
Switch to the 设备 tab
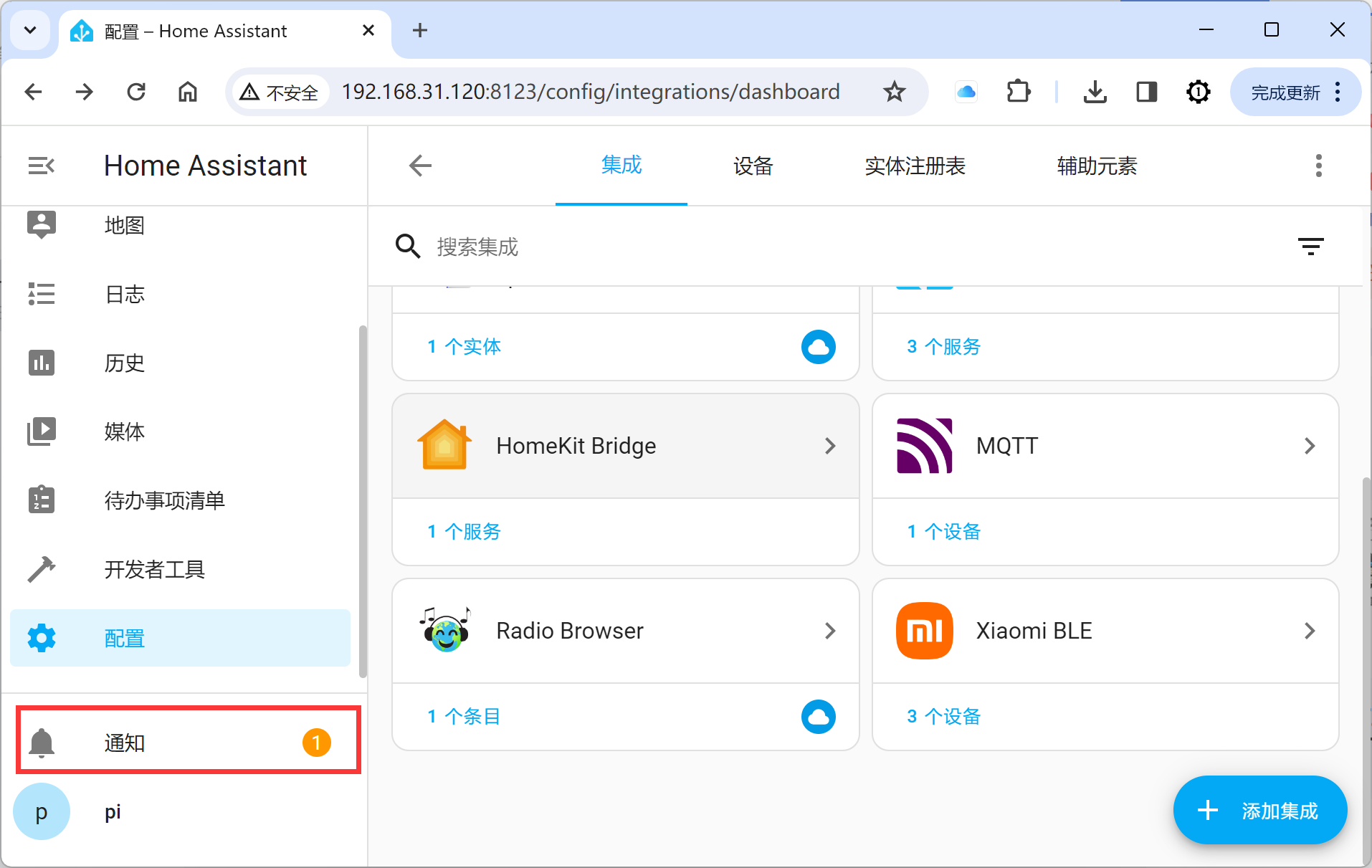click(x=753, y=166)
